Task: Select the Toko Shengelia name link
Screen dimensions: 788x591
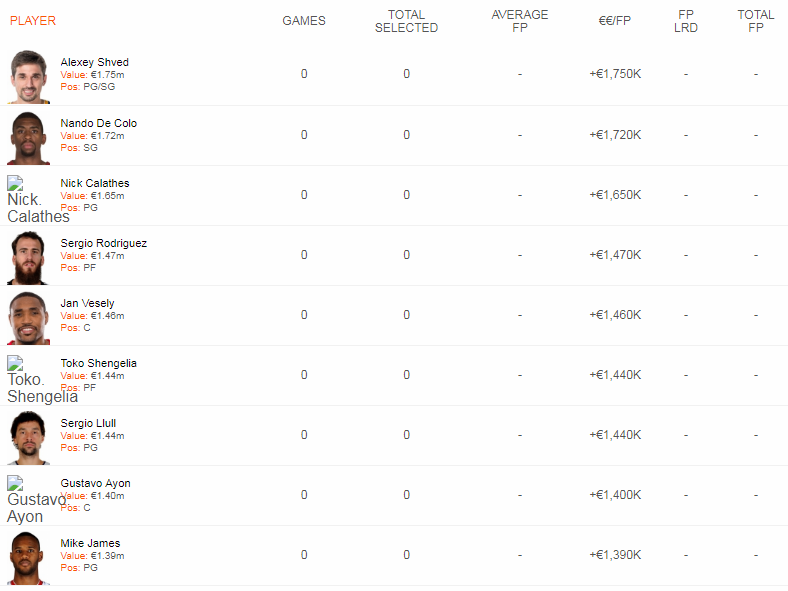Action: [x=98, y=363]
